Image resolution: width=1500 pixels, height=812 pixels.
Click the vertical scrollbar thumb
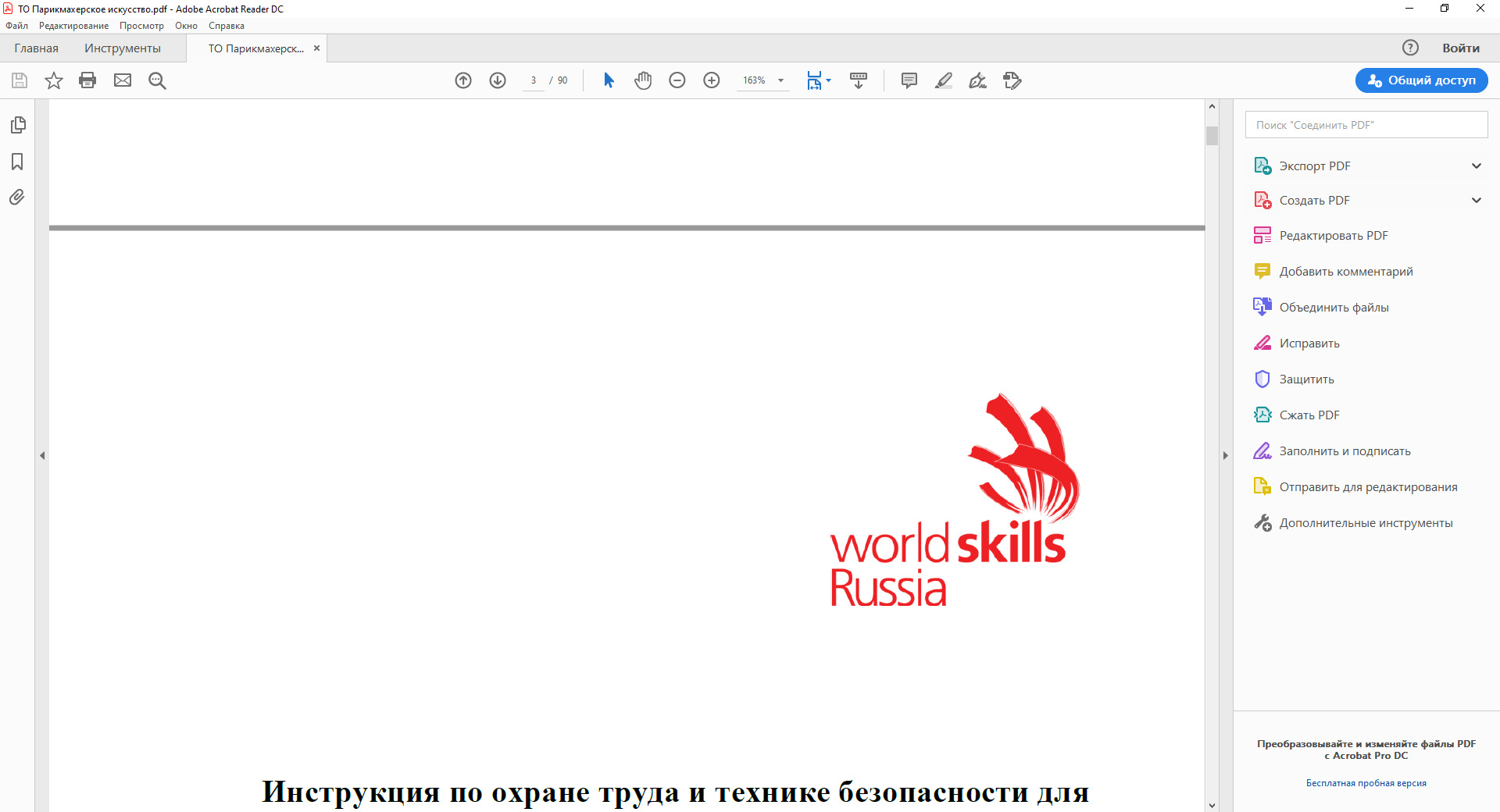tap(1212, 136)
